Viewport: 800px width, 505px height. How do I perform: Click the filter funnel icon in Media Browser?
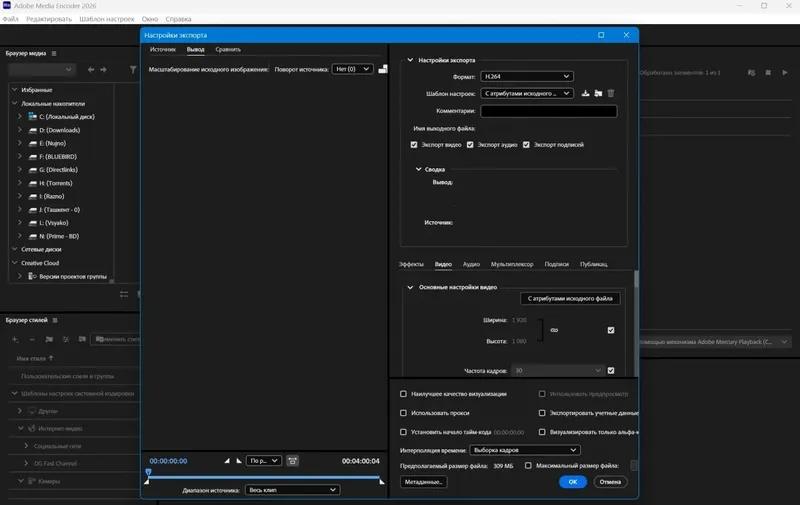[133, 69]
